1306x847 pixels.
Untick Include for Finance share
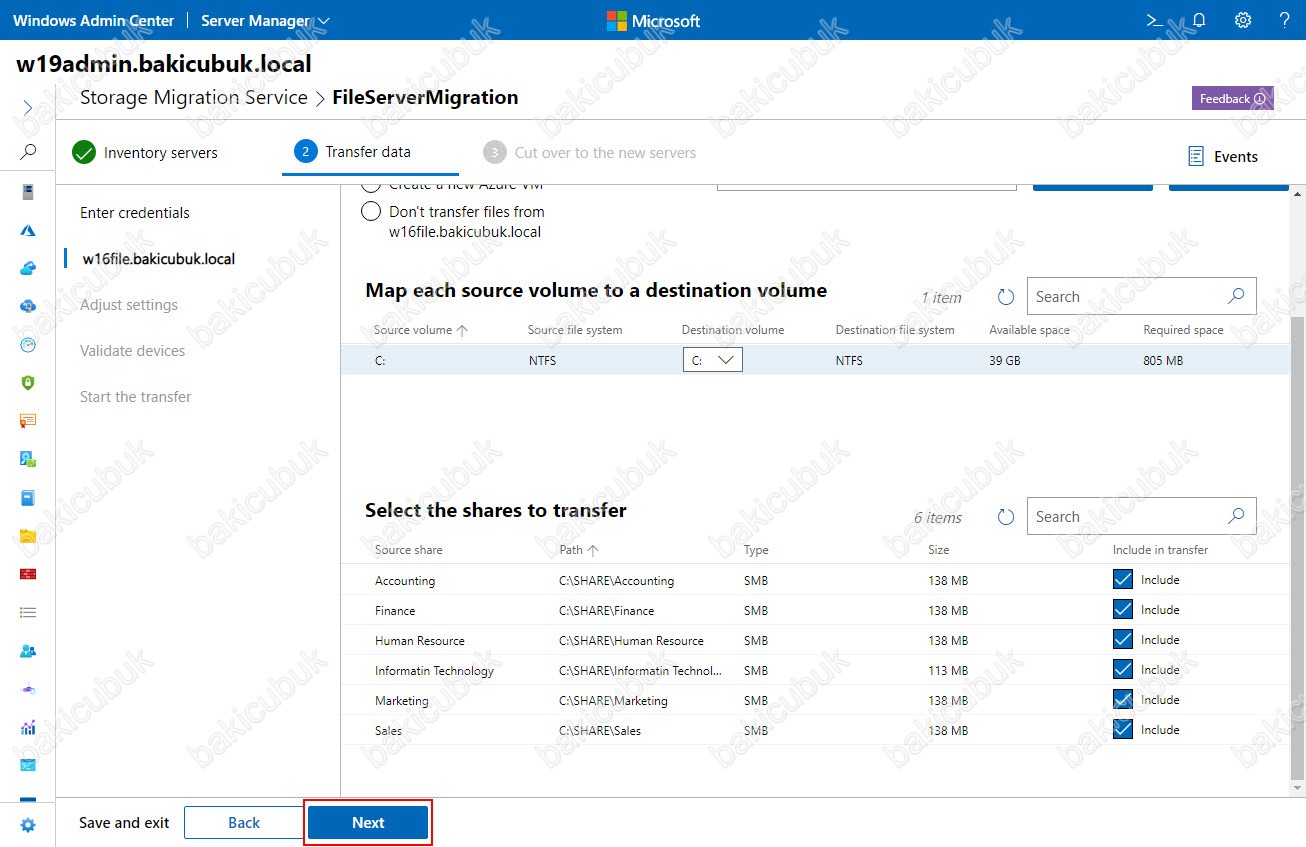pyautogui.click(x=1123, y=609)
